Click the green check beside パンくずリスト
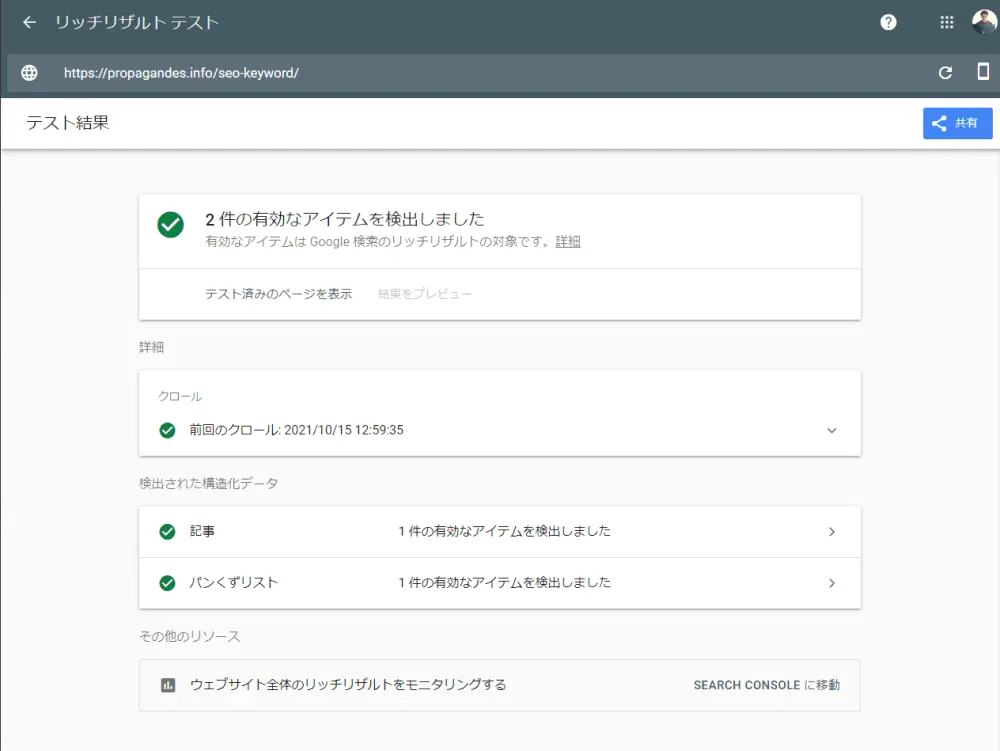Screen dimensions: 1000x751 pyautogui.click(x=167, y=583)
